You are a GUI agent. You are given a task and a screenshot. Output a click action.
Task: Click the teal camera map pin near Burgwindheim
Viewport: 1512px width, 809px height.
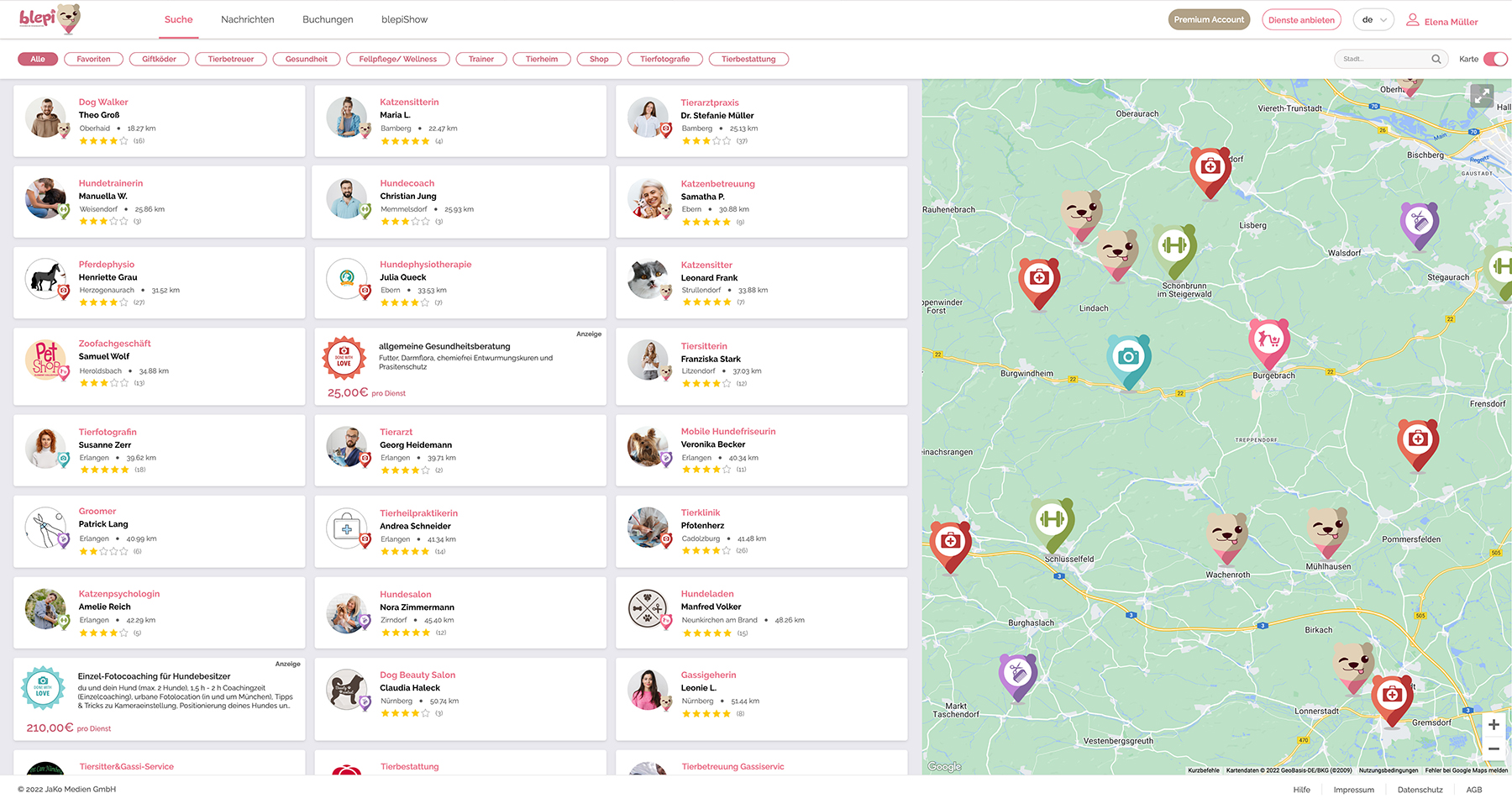pyautogui.click(x=1128, y=357)
